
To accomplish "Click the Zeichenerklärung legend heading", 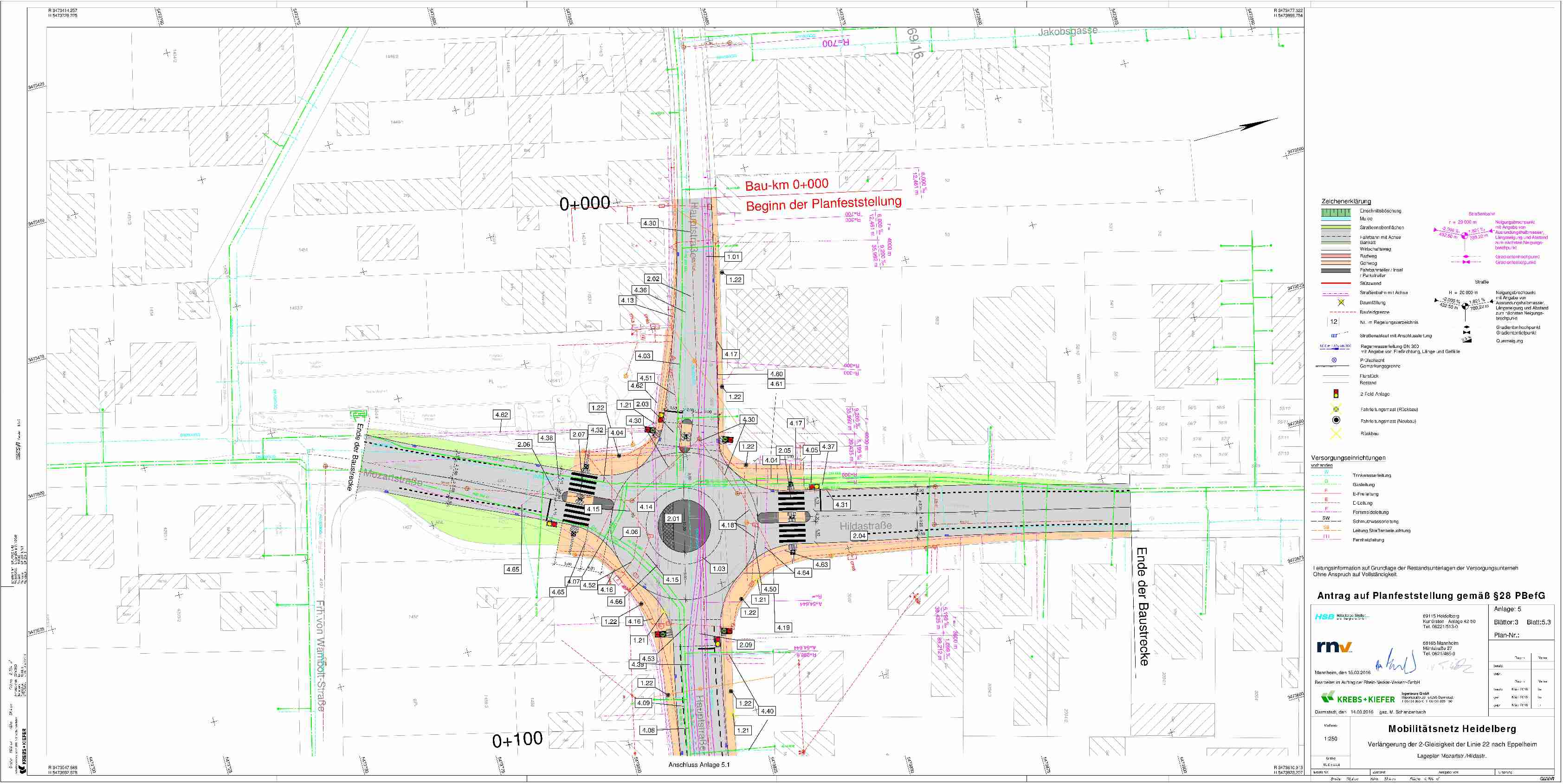I will [1346, 201].
